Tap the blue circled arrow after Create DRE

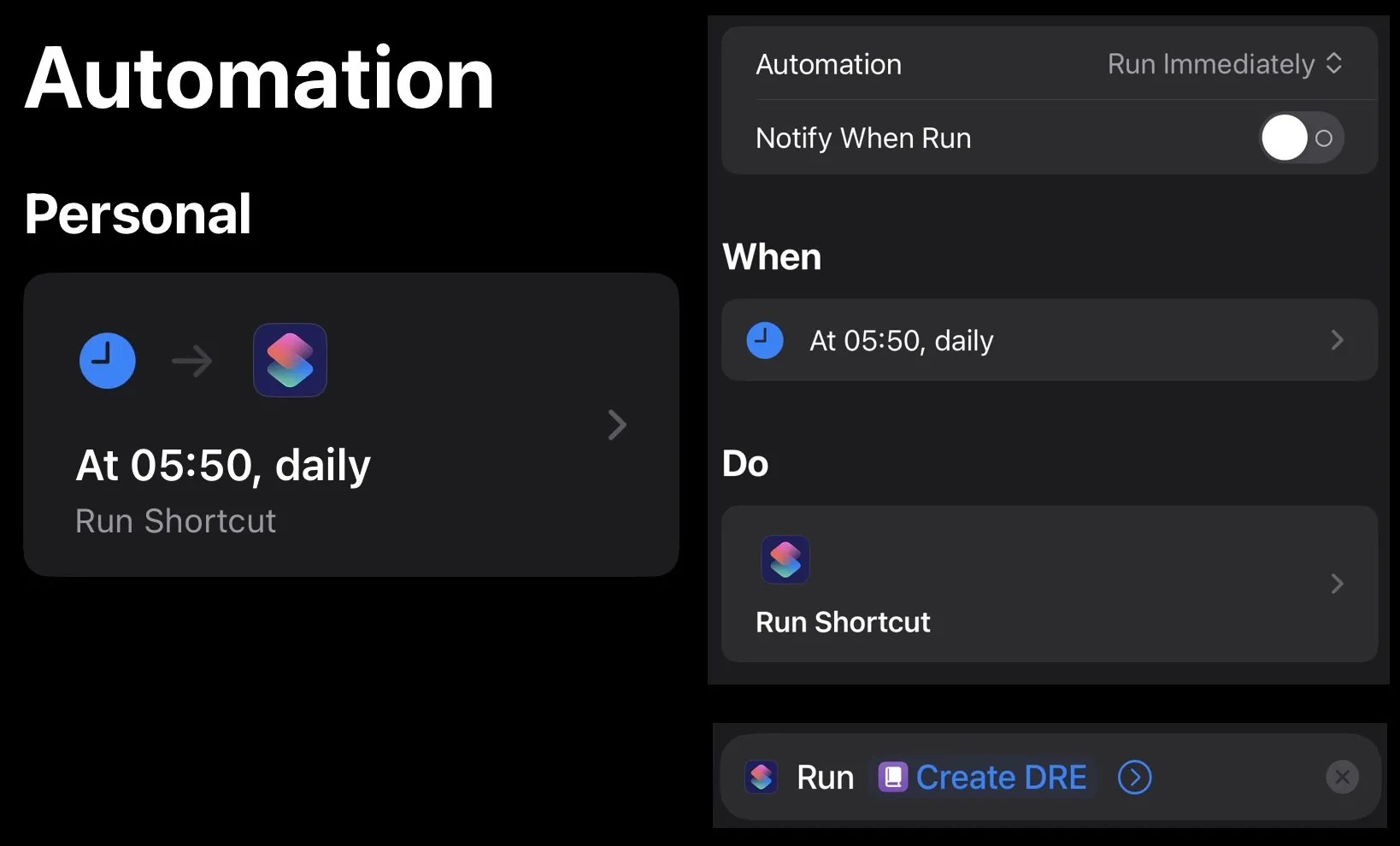1134,778
